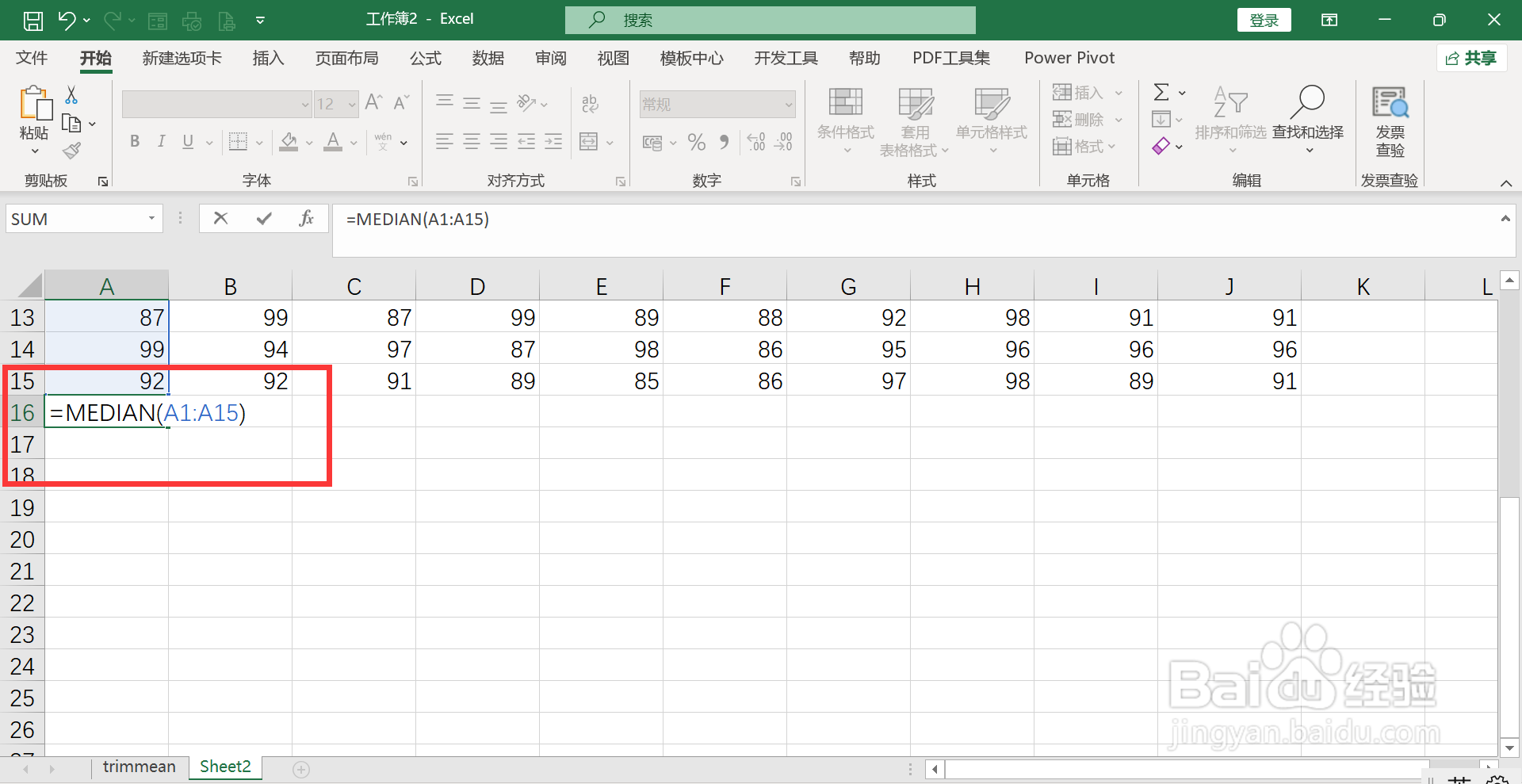Image resolution: width=1522 pixels, height=784 pixels.
Task: Open Fill Color paint bucket
Action: pyautogui.click(x=289, y=142)
